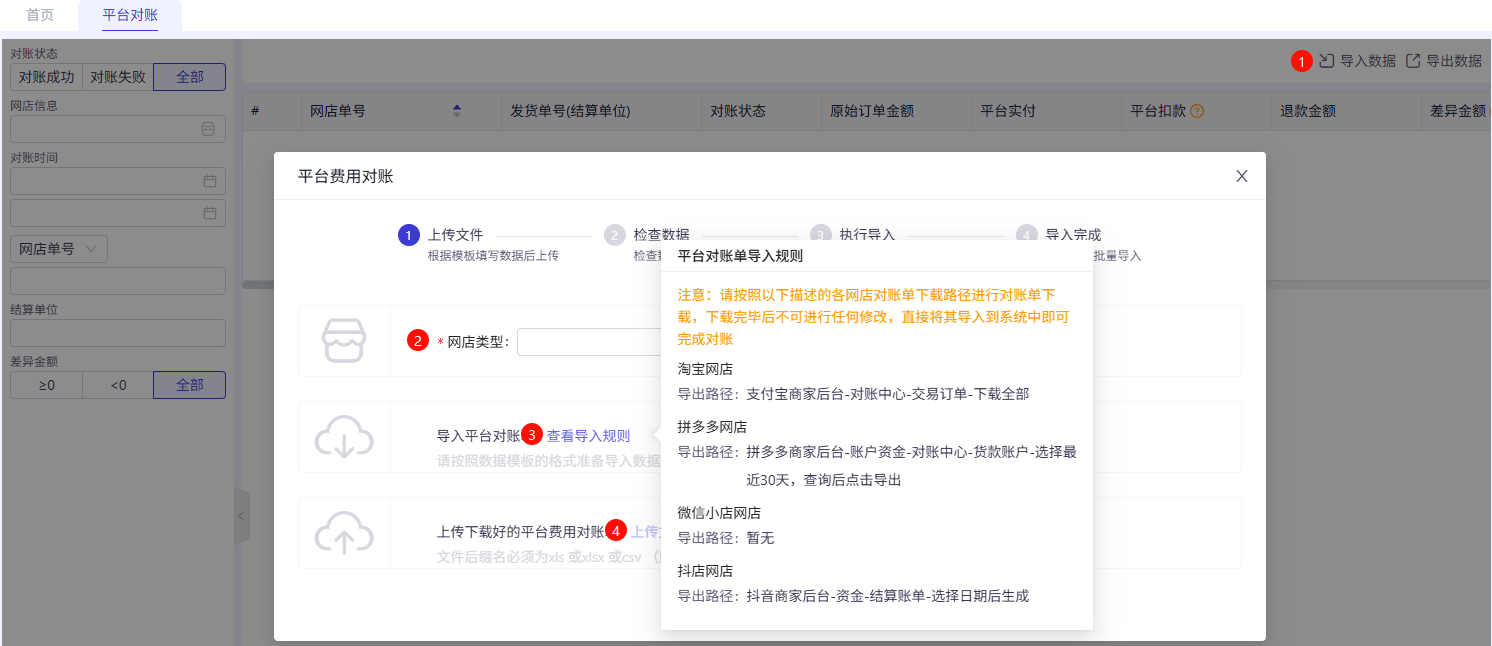The image size is (1492, 646).
Task: Click the 导出数据 export icon
Action: [x=1413, y=61]
